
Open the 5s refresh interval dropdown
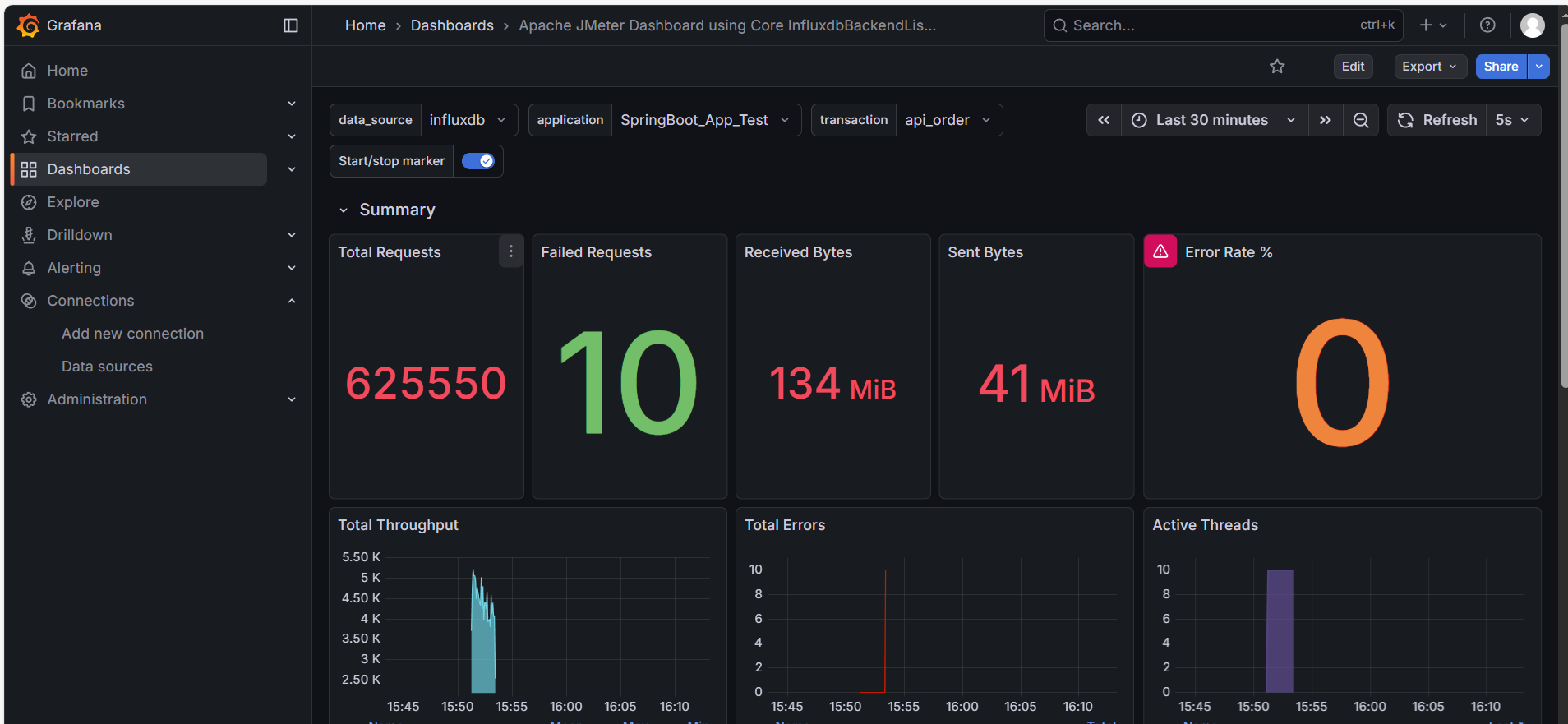[x=1512, y=120]
